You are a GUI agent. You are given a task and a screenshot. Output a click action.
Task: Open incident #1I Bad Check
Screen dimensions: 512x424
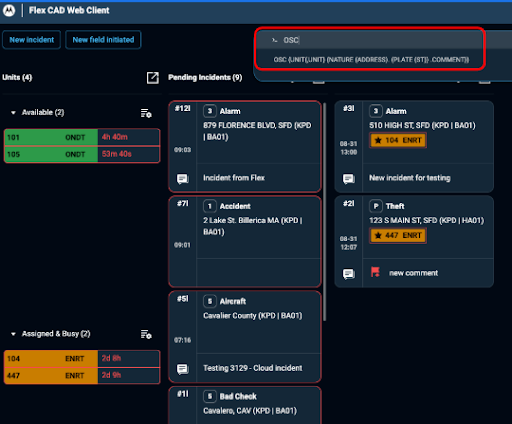245,405
